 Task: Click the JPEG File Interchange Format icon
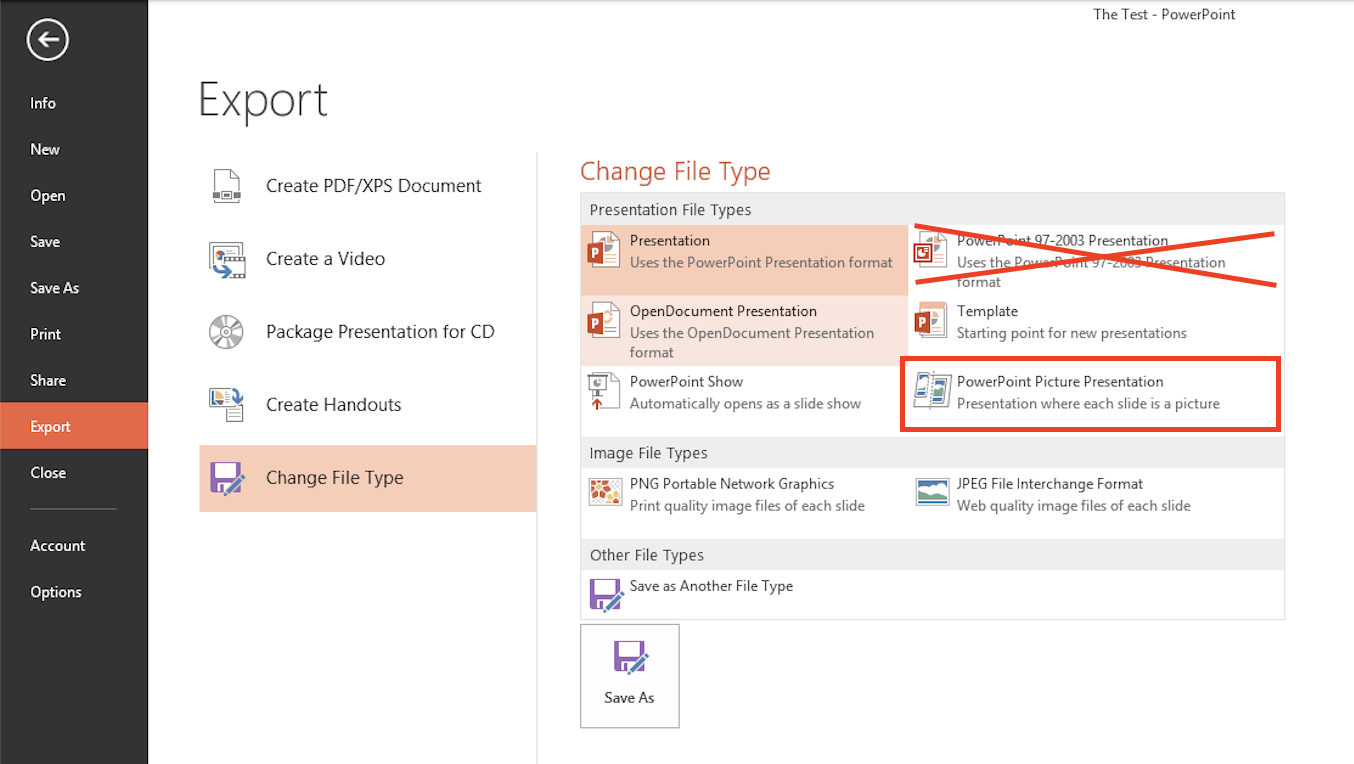coord(932,492)
